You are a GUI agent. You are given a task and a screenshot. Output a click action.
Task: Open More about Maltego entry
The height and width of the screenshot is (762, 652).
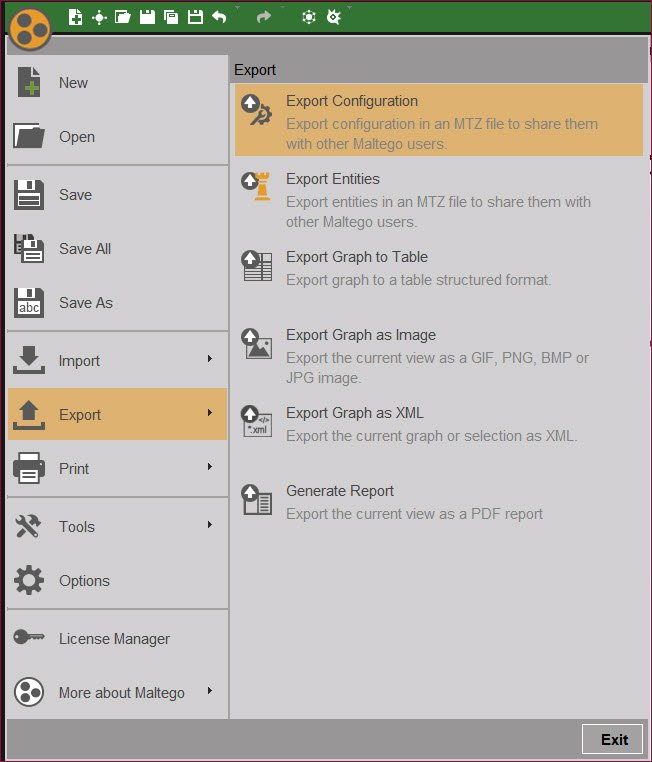pyautogui.click(x=118, y=692)
